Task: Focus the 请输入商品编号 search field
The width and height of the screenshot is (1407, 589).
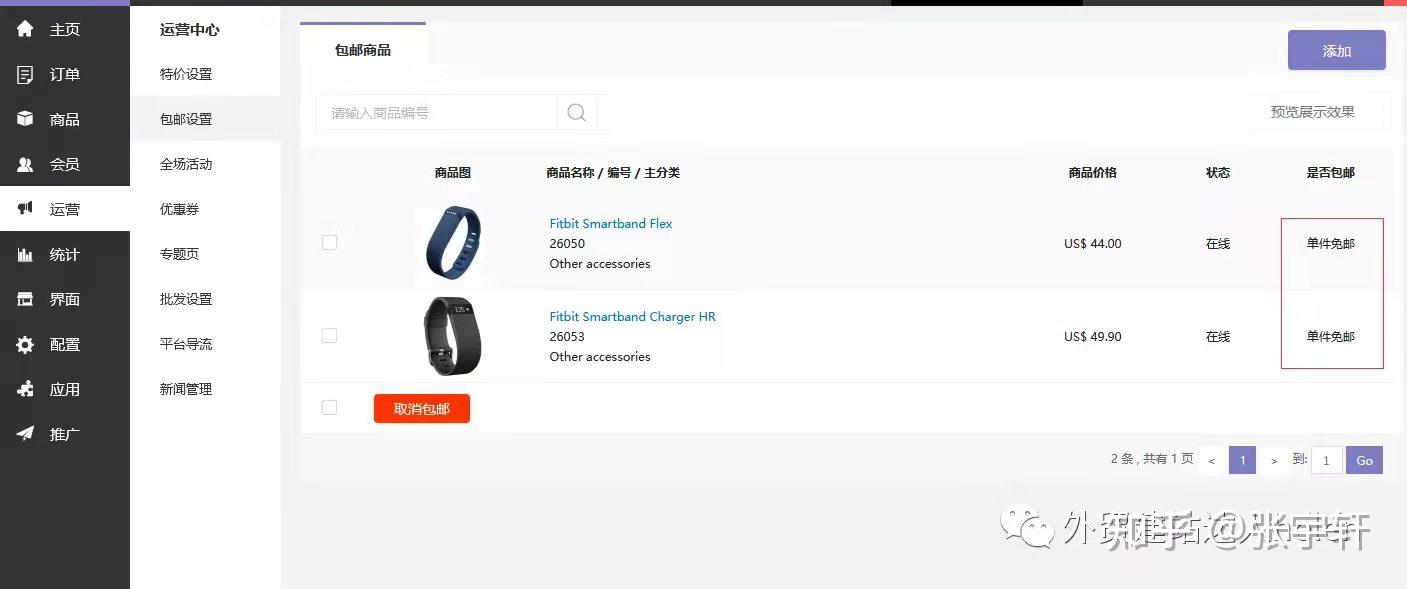Action: pos(436,113)
